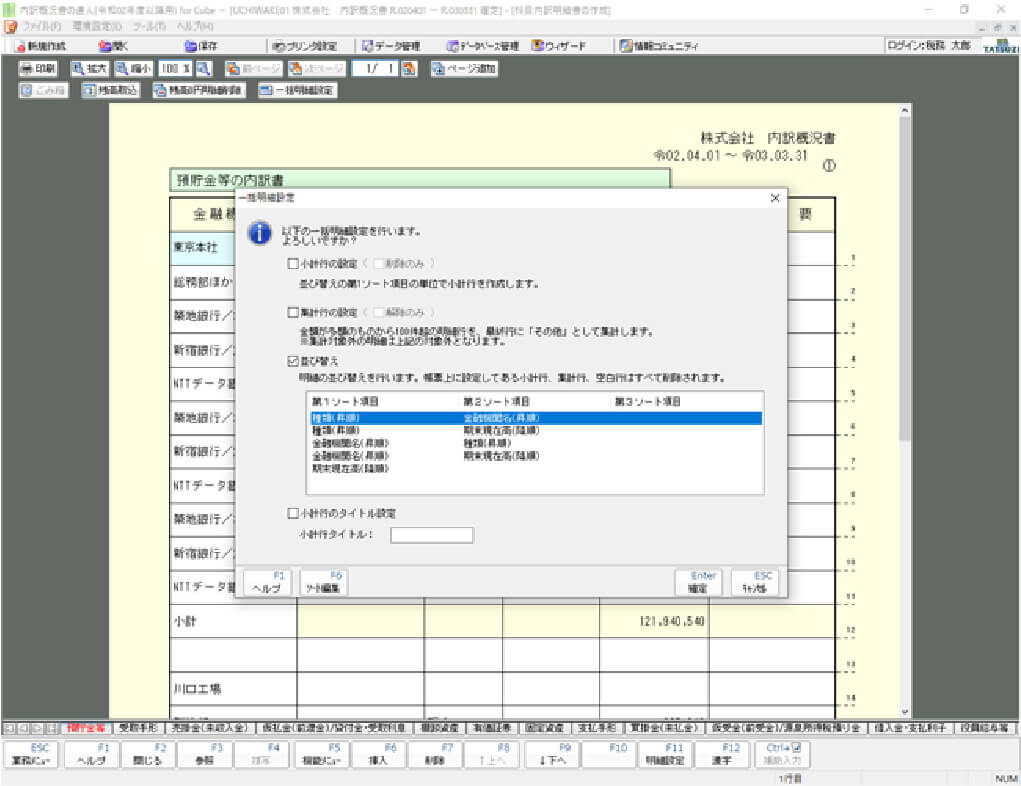The image size is (1021, 786).
Task: Confirm the dialog with the Enter 確定 button
Action: 698,582
